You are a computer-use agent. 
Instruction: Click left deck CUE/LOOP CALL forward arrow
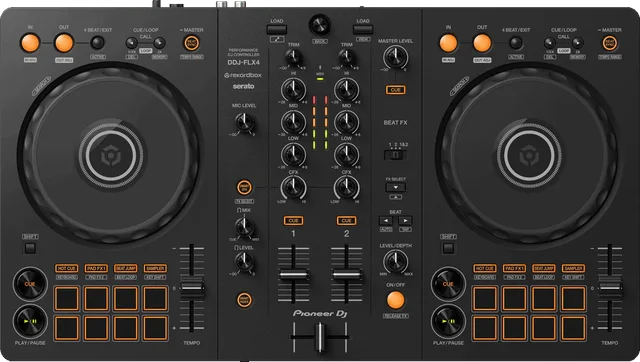coord(160,42)
